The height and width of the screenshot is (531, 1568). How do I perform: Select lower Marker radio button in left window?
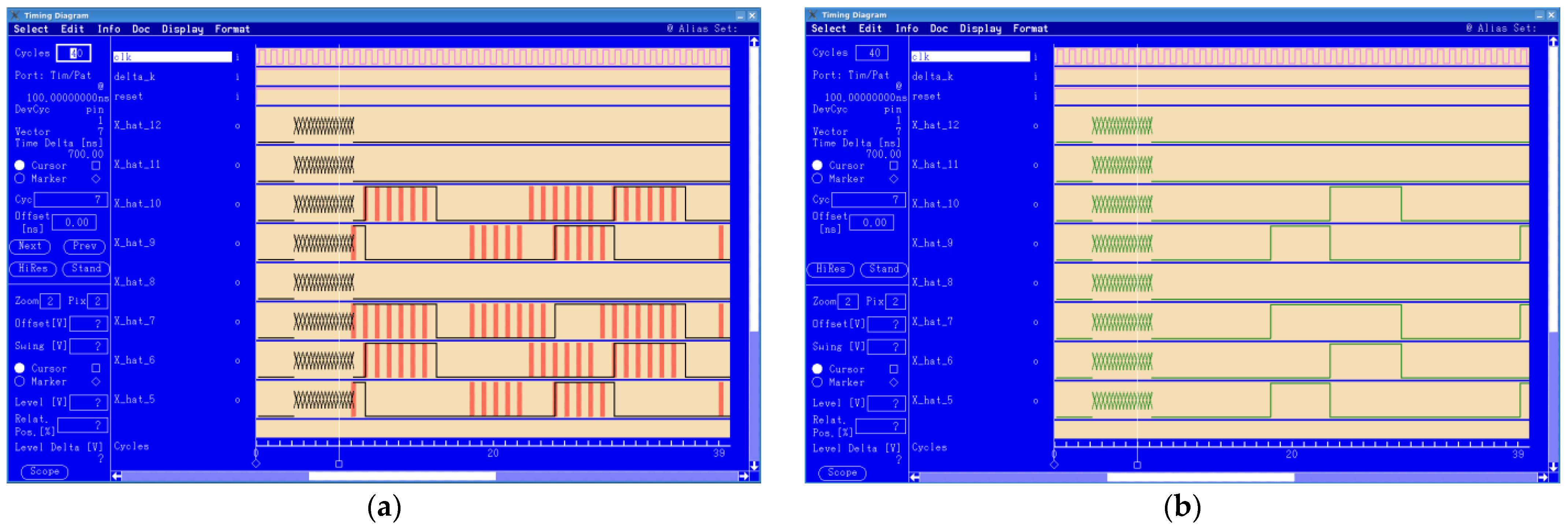19,381
